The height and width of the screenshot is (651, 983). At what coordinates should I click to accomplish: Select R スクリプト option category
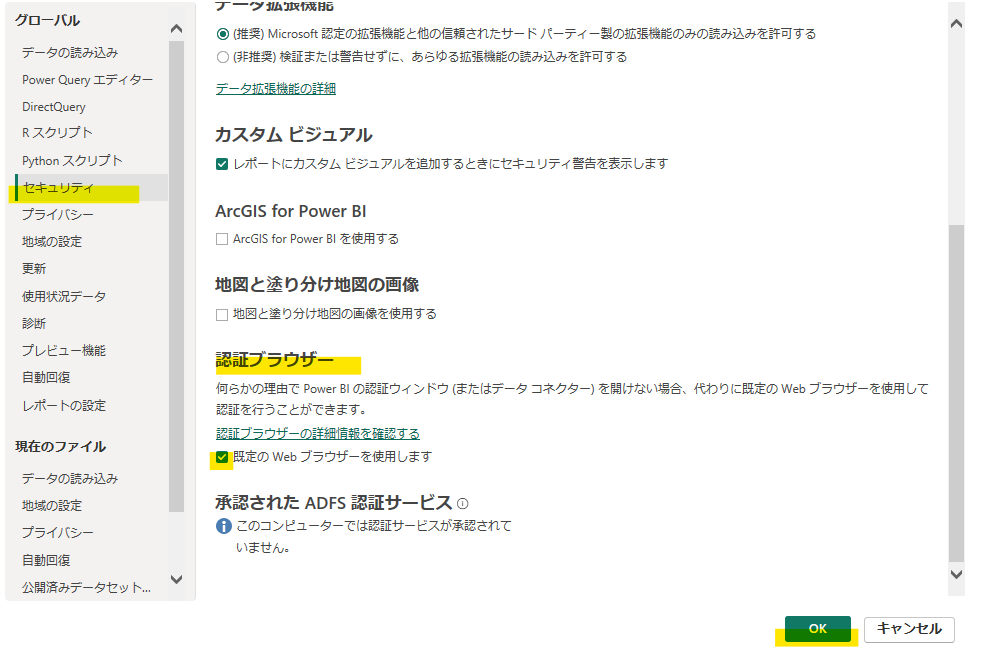coord(58,133)
